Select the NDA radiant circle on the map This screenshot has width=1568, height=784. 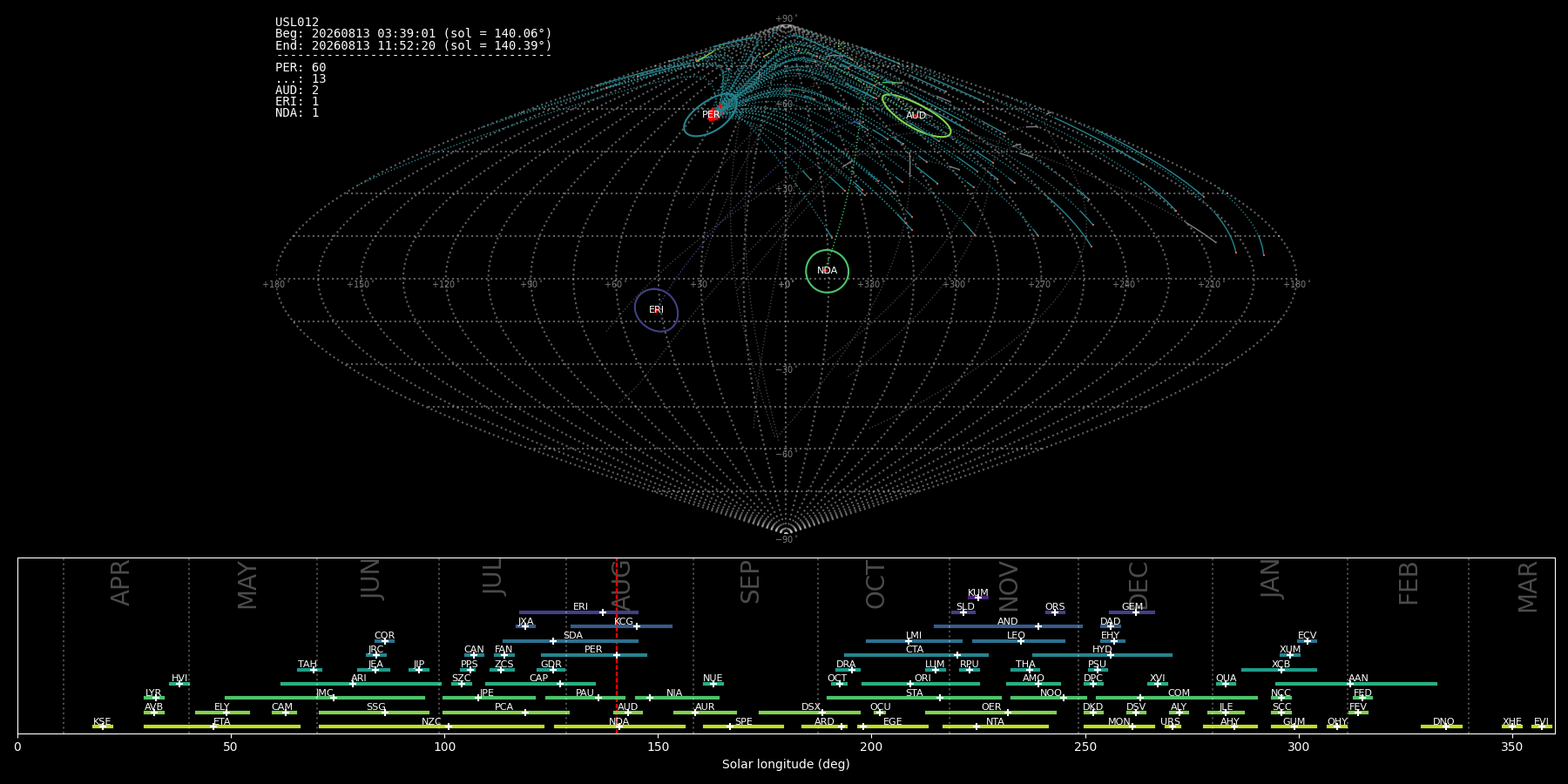click(827, 271)
